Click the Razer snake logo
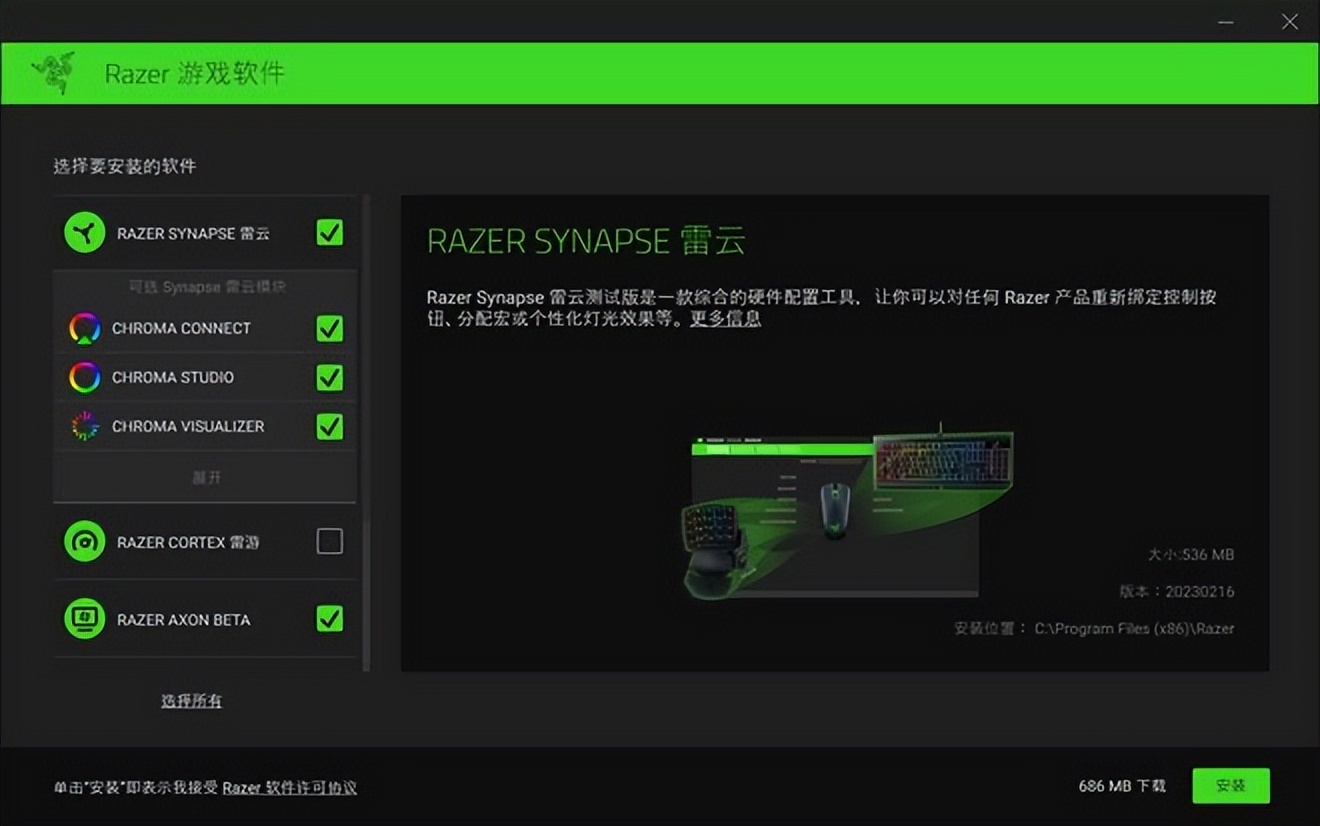This screenshot has height=826, width=1320. tap(53, 73)
